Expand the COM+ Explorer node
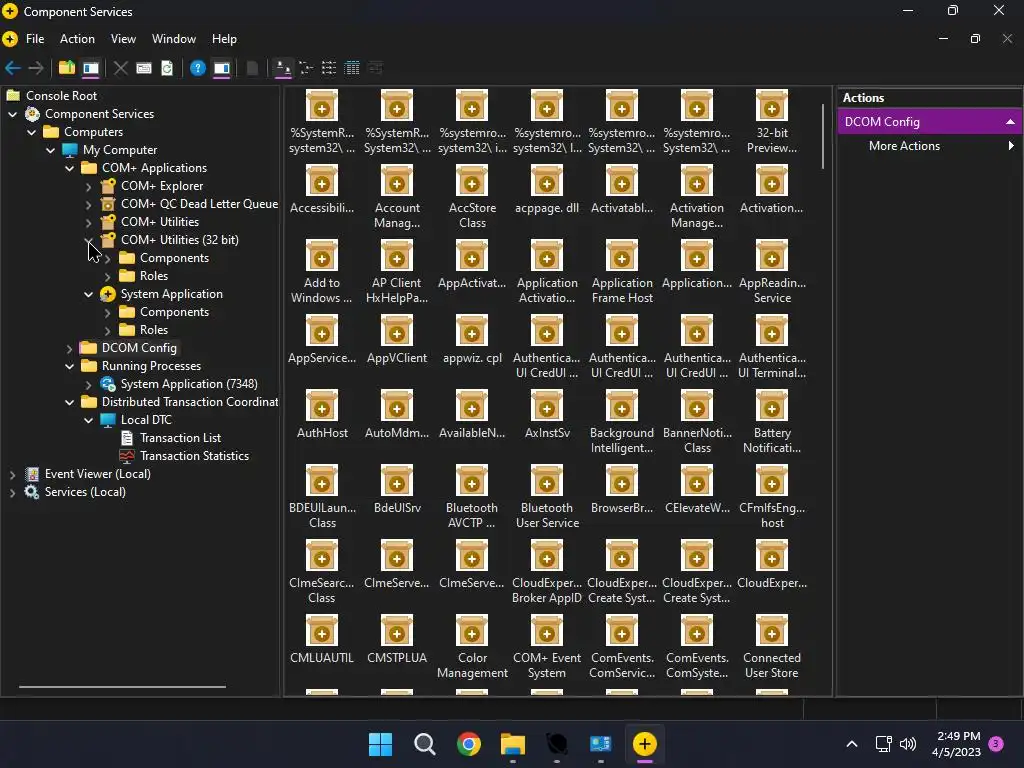1024x768 pixels. pos(88,186)
